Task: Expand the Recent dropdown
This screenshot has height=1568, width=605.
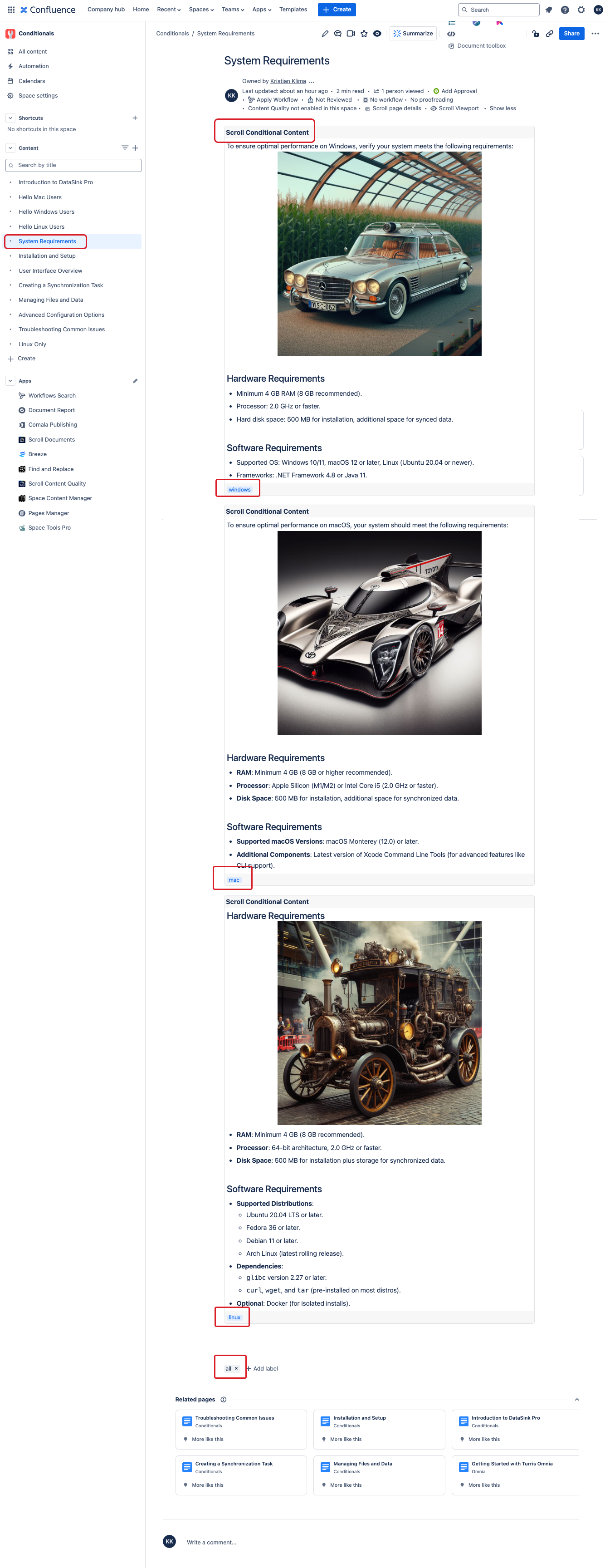Action: 169,10
